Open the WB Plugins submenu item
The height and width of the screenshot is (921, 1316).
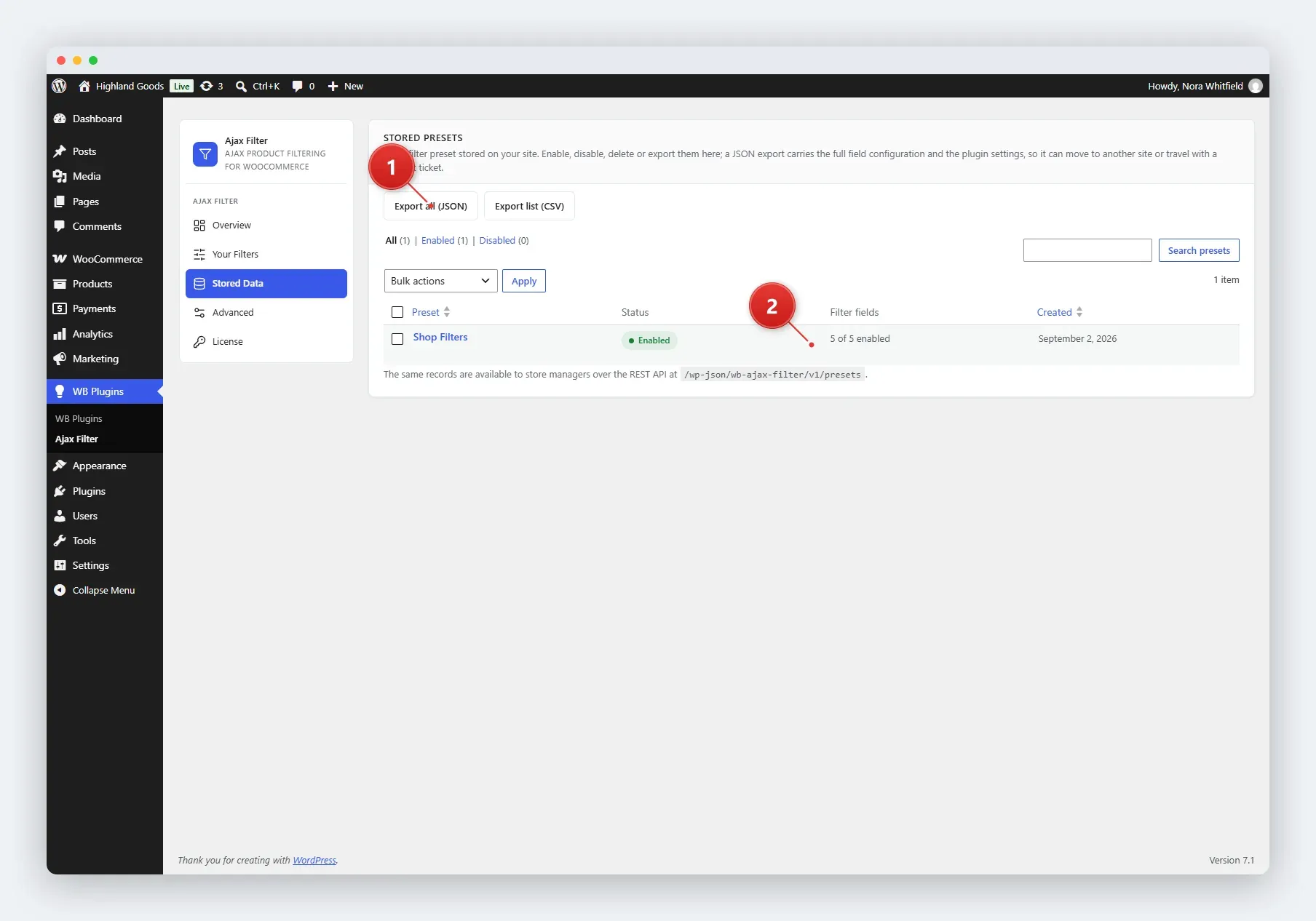(79, 419)
